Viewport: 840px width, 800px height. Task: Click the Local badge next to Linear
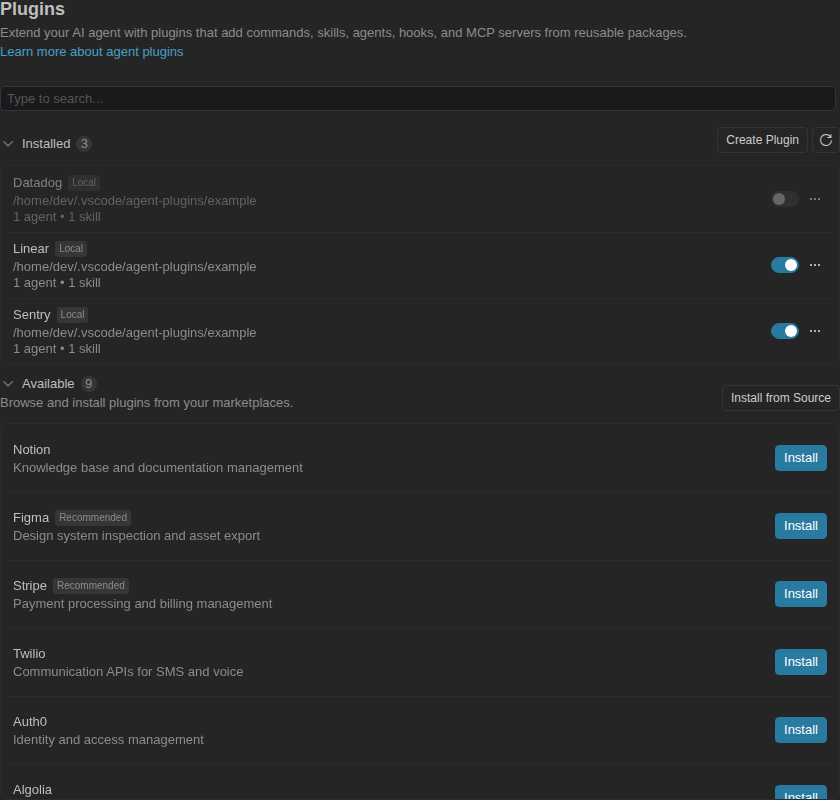pos(71,249)
